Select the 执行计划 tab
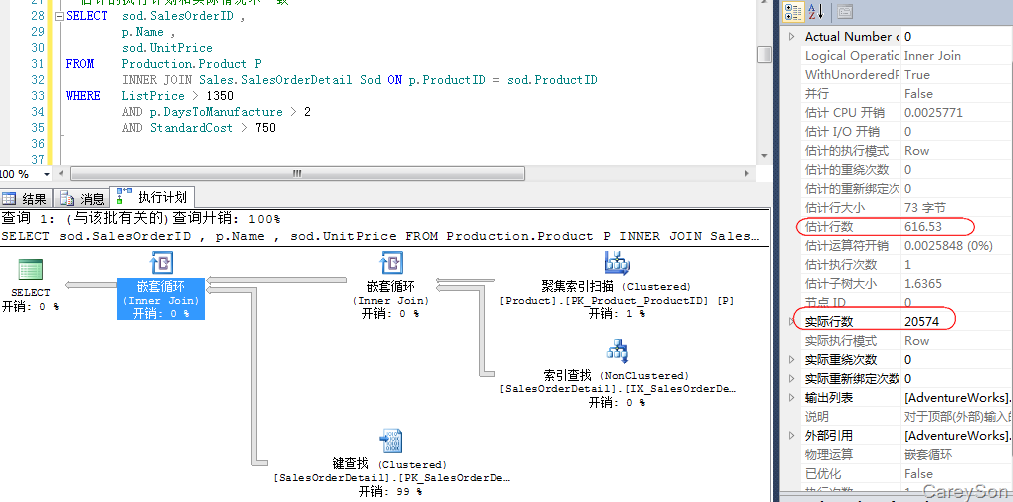 click(x=153, y=197)
